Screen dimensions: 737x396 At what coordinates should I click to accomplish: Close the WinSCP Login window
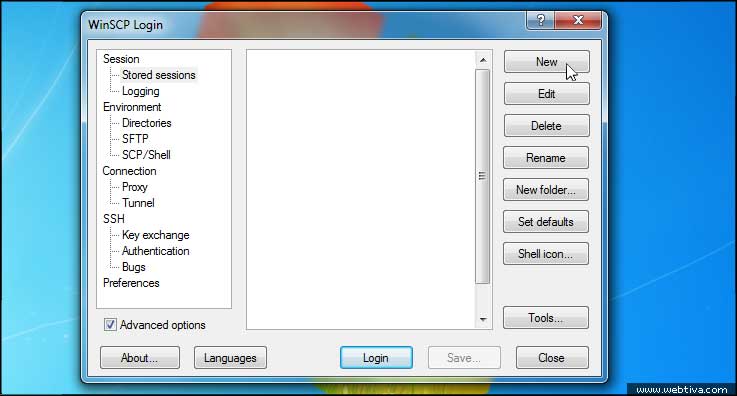click(578, 20)
